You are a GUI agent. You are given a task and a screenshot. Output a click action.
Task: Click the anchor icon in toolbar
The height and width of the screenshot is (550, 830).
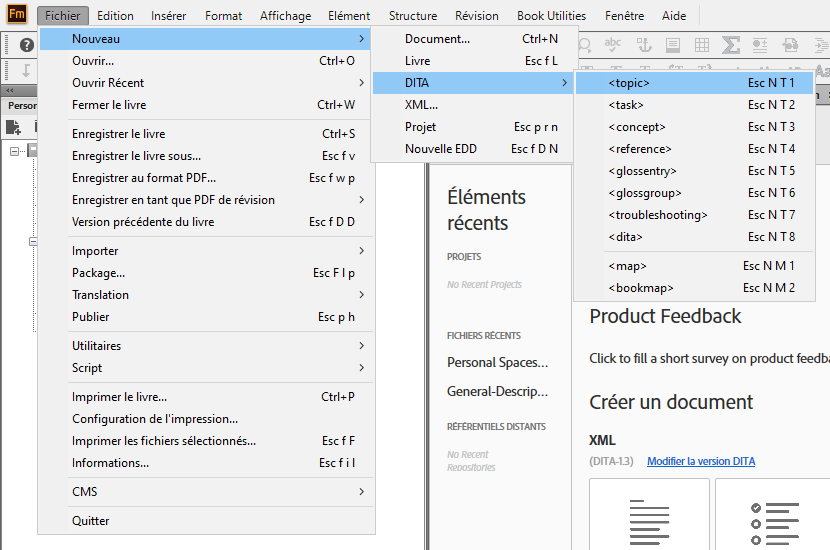644,45
